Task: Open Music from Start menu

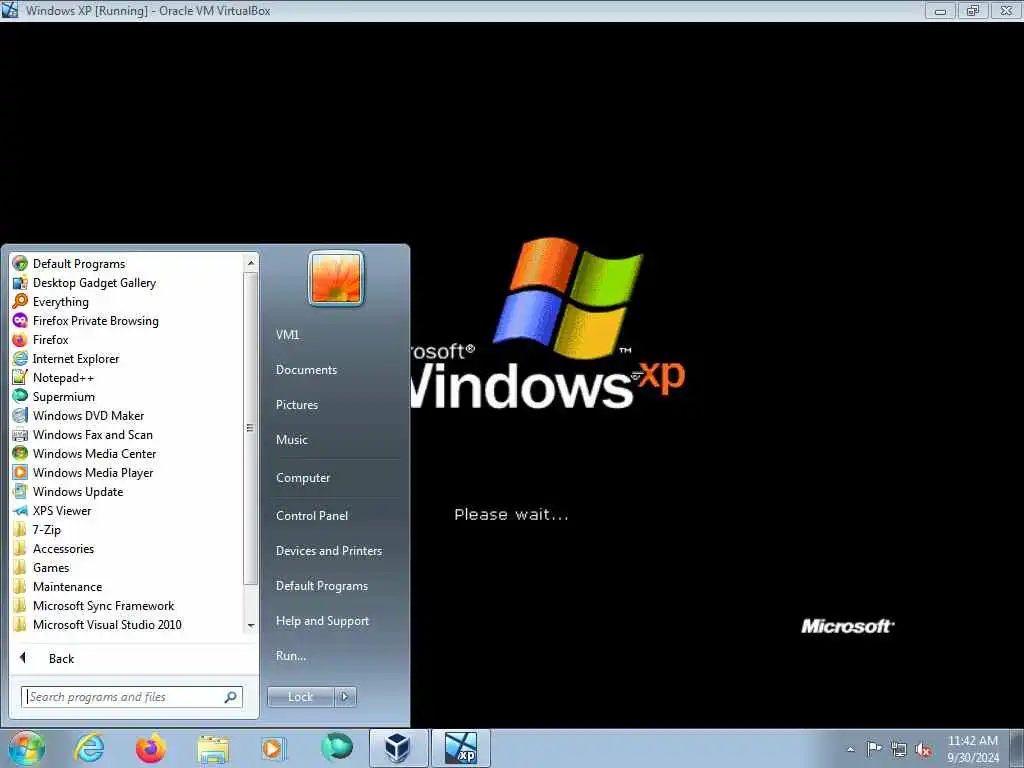Action: 291,440
